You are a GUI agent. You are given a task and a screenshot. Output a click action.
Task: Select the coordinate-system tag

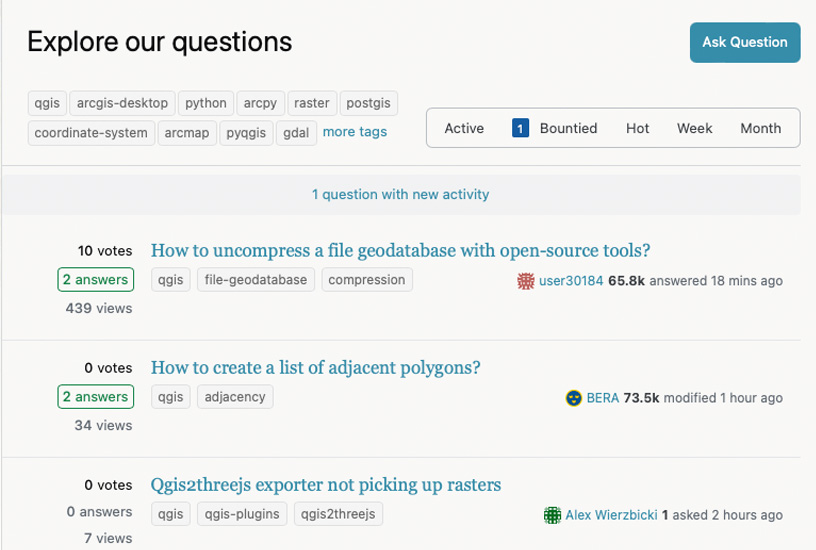(x=91, y=132)
